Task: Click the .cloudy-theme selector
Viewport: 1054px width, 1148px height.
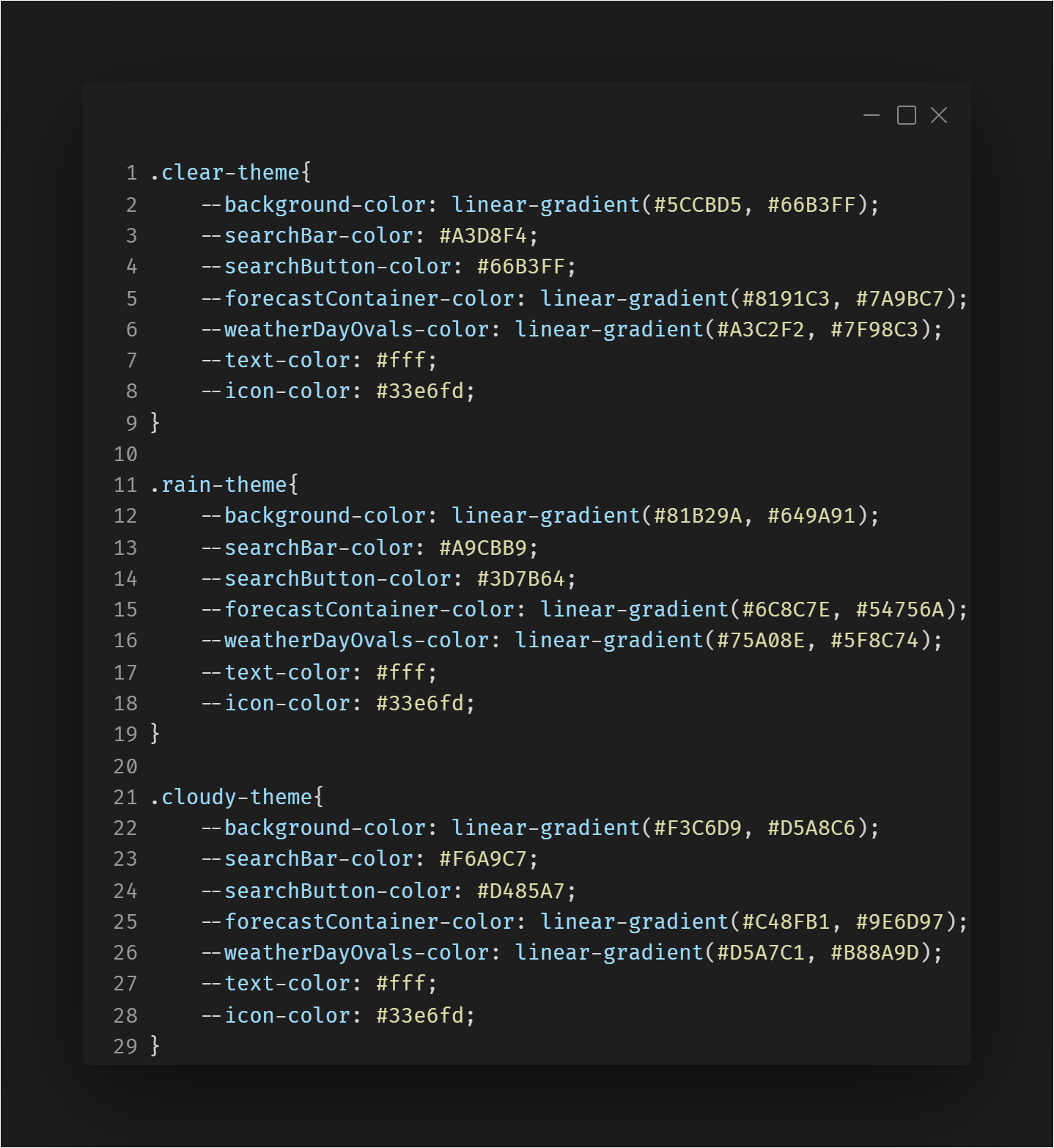Action: (231, 798)
